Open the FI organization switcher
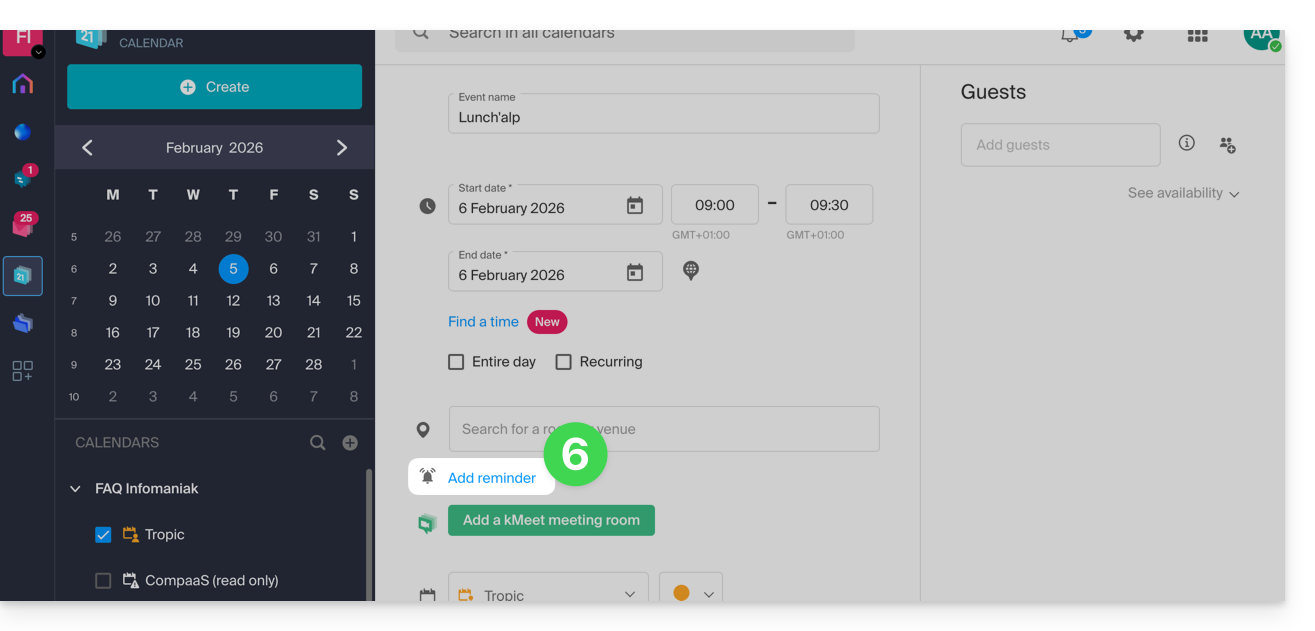The image size is (1315, 631). click(x=23, y=42)
